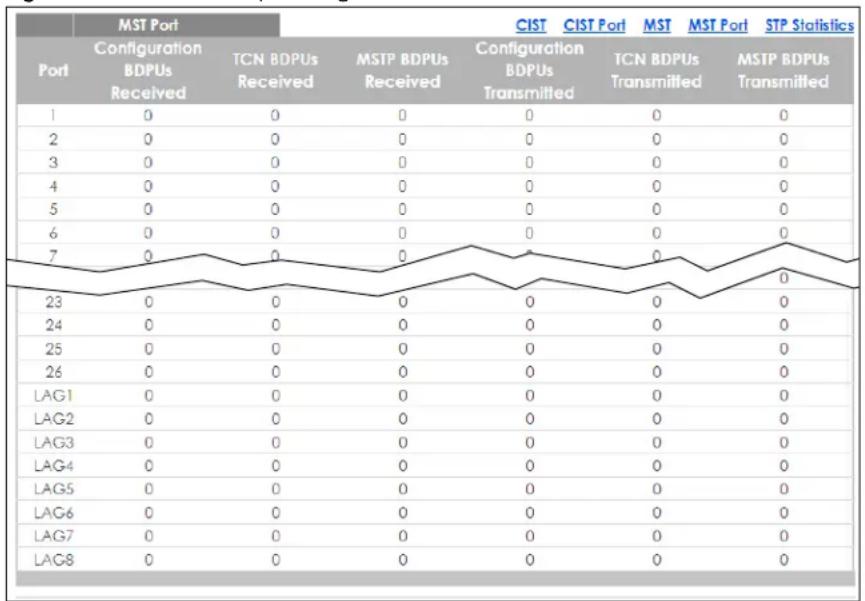Select port 2 row label

(x=53, y=139)
